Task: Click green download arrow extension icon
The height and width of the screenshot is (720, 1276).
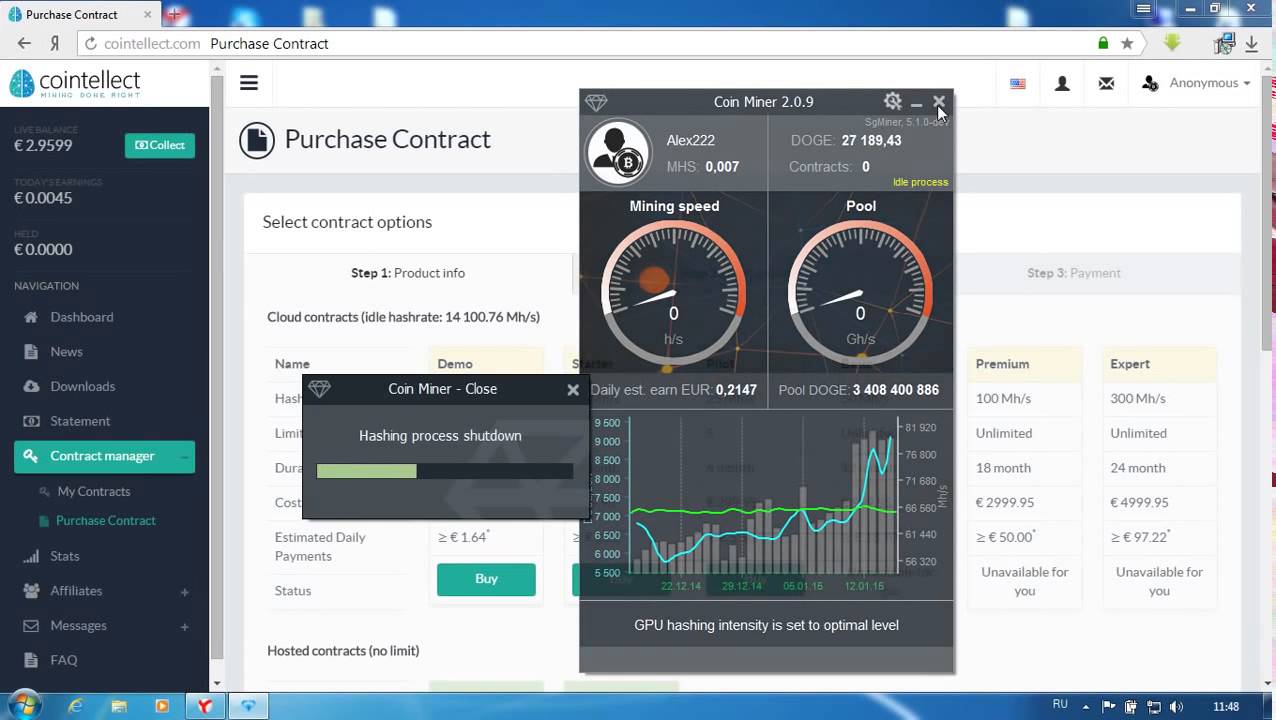Action: pos(1172,43)
